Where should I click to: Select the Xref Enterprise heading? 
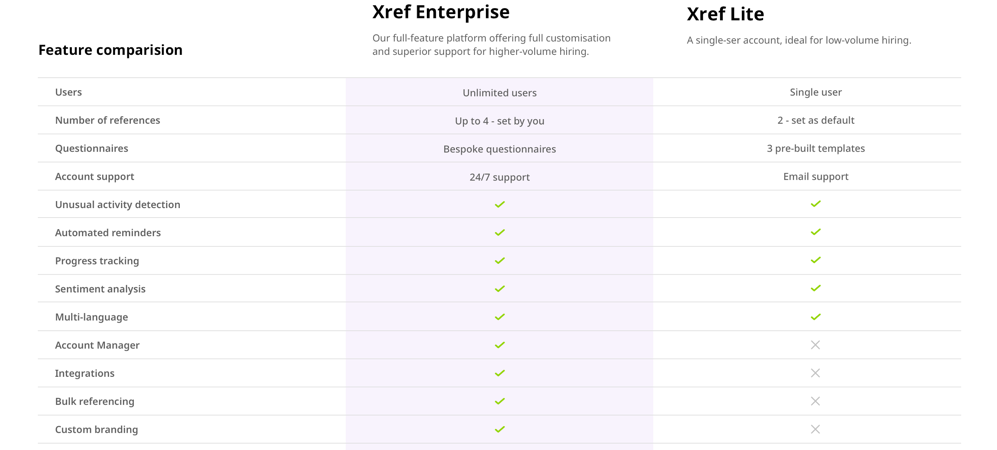441,12
